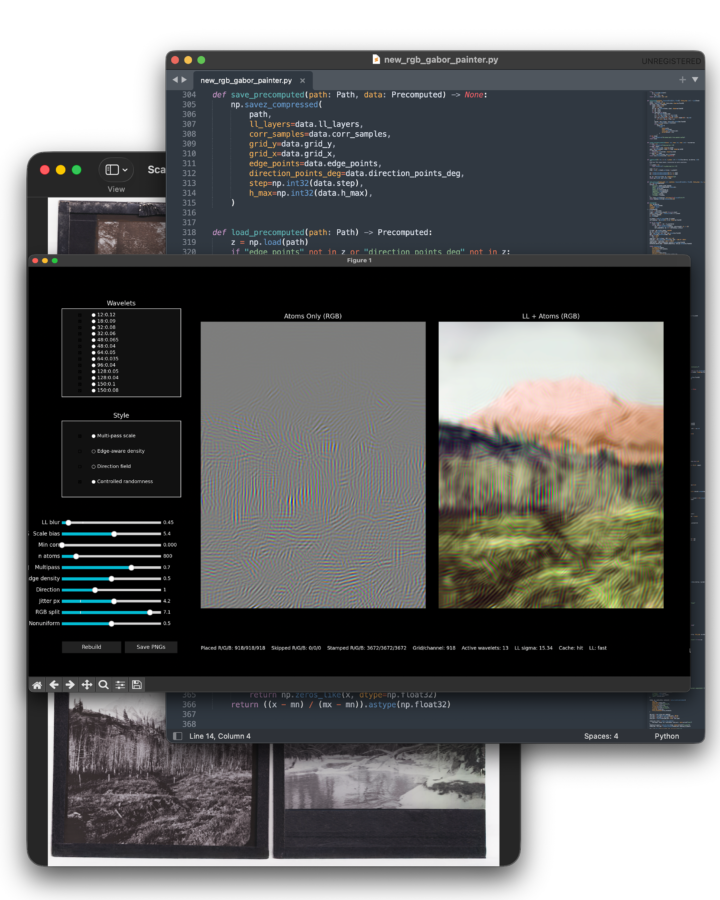Screen dimensions: 720x900
Task: Open the Configure subplots tool
Action: (120, 685)
